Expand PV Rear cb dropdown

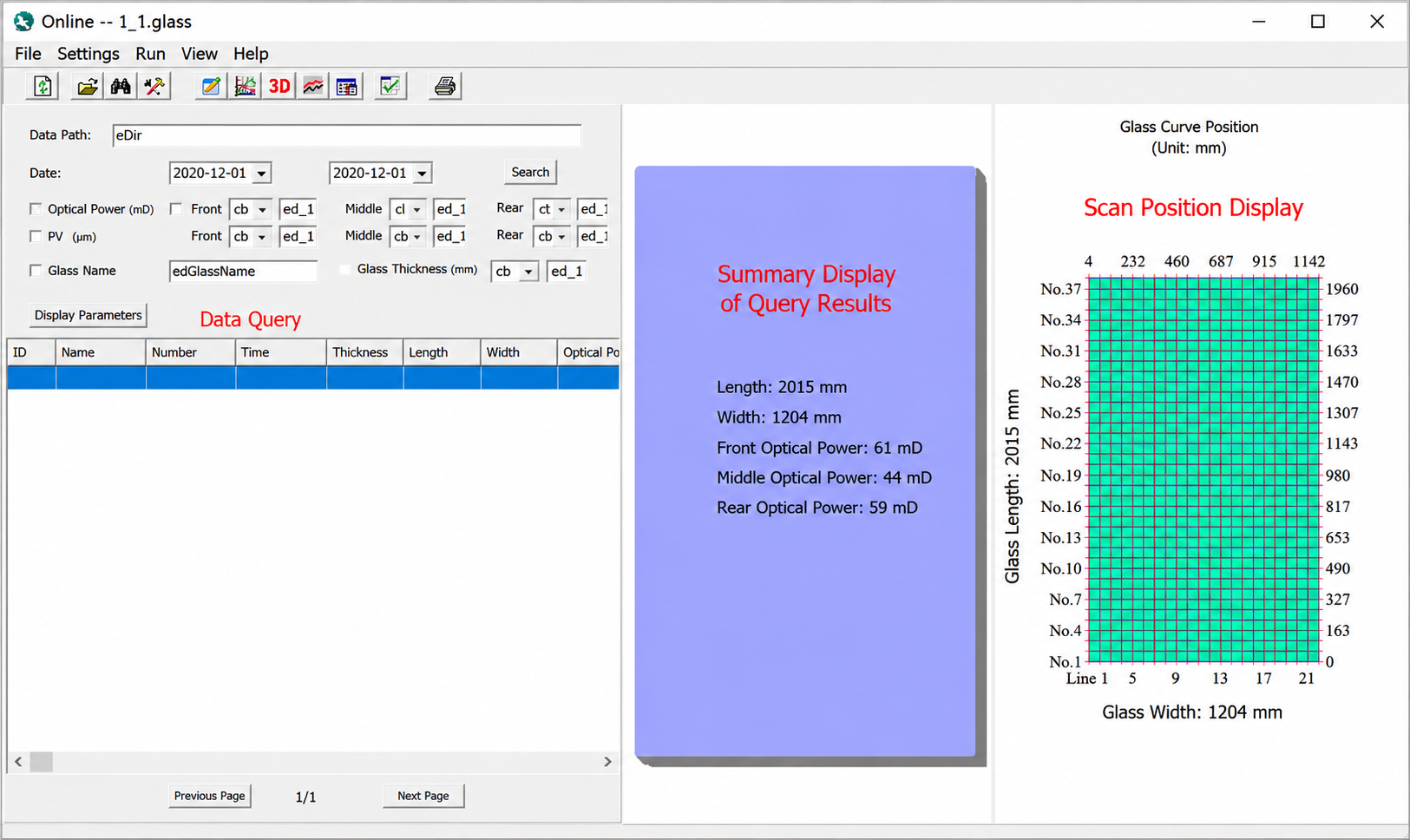[561, 236]
